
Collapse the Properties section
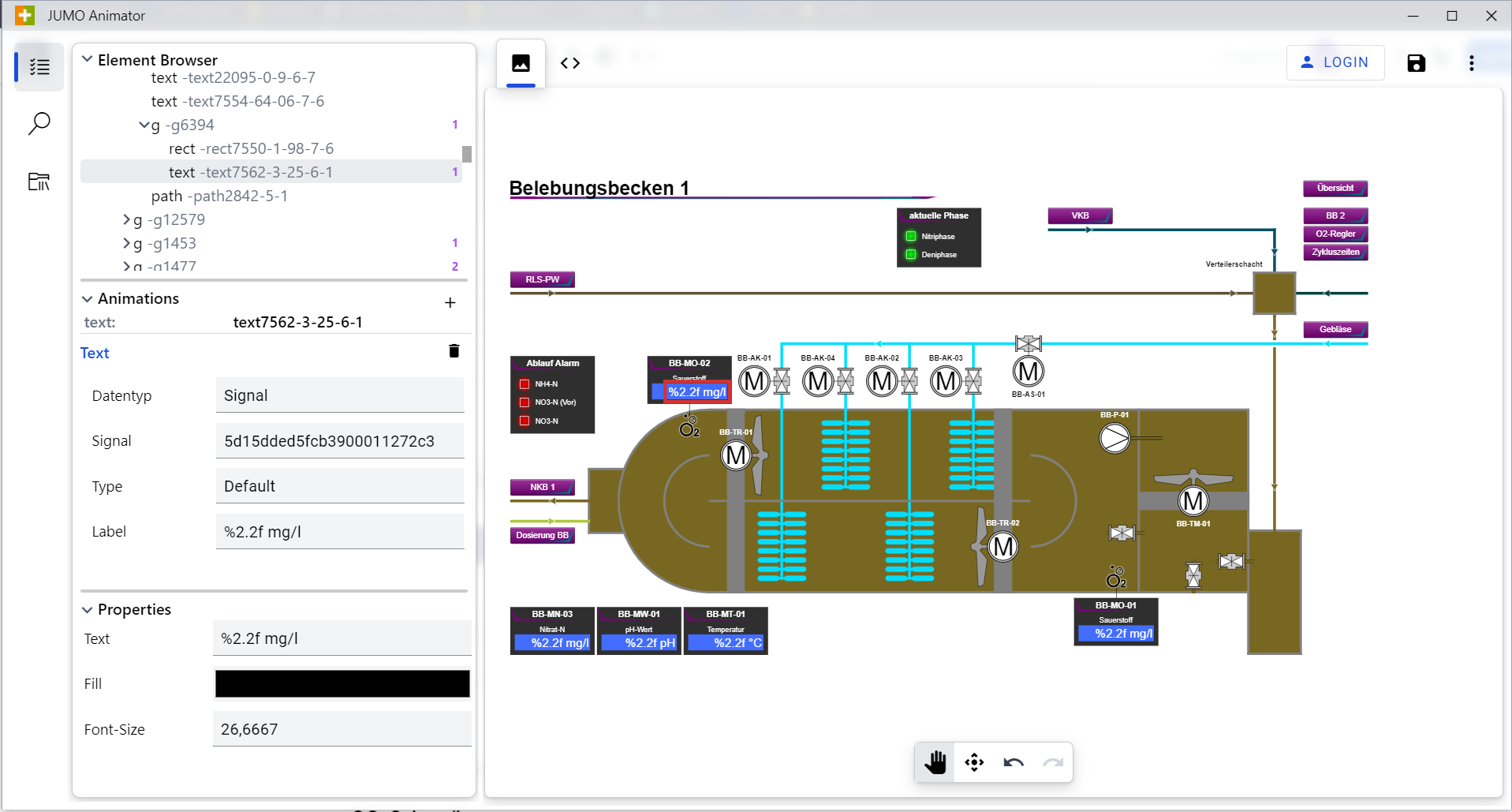pos(88,609)
